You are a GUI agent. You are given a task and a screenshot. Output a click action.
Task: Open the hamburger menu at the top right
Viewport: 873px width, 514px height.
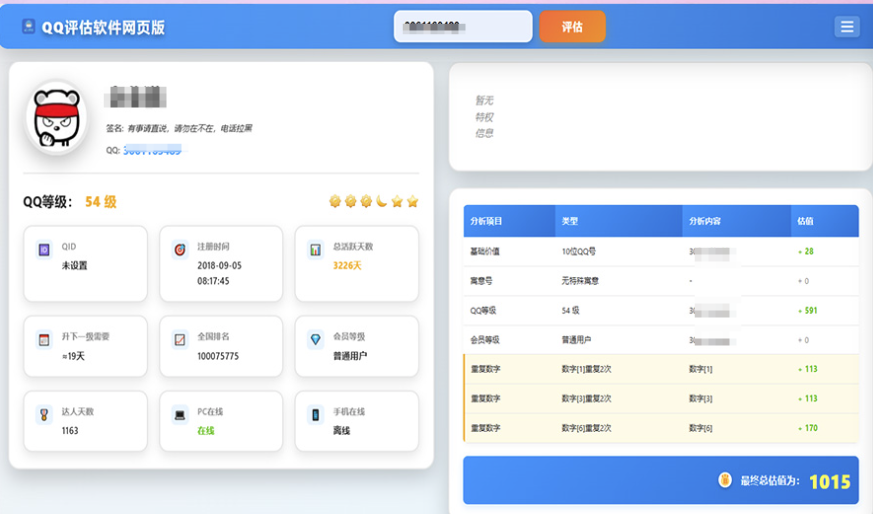click(847, 27)
